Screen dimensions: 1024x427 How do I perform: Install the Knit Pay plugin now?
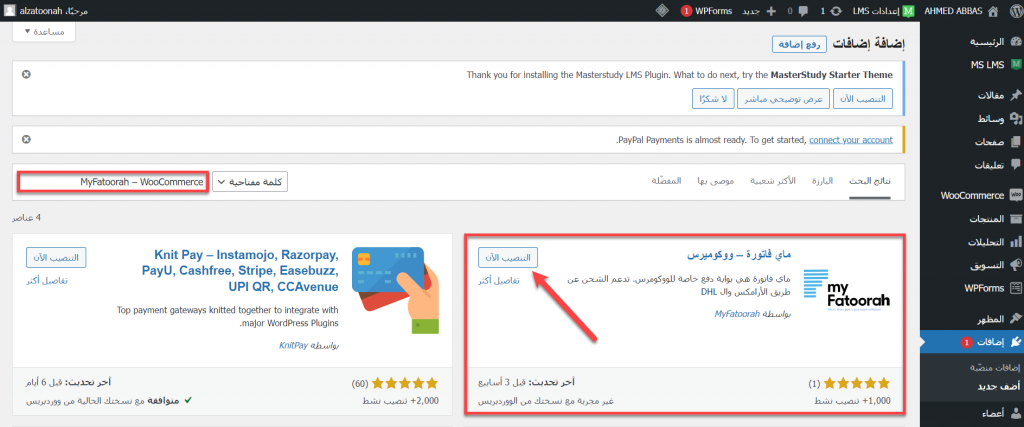pyautogui.click(x=56, y=257)
